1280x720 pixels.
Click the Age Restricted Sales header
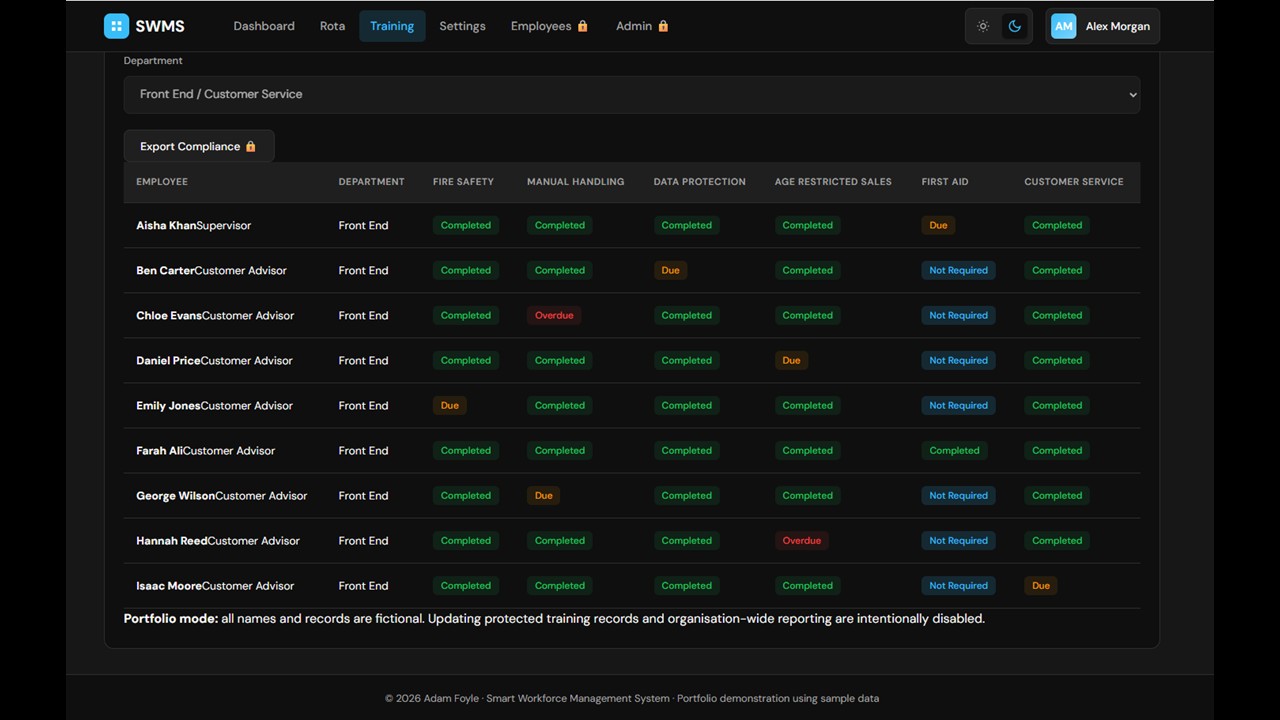tap(833, 182)
